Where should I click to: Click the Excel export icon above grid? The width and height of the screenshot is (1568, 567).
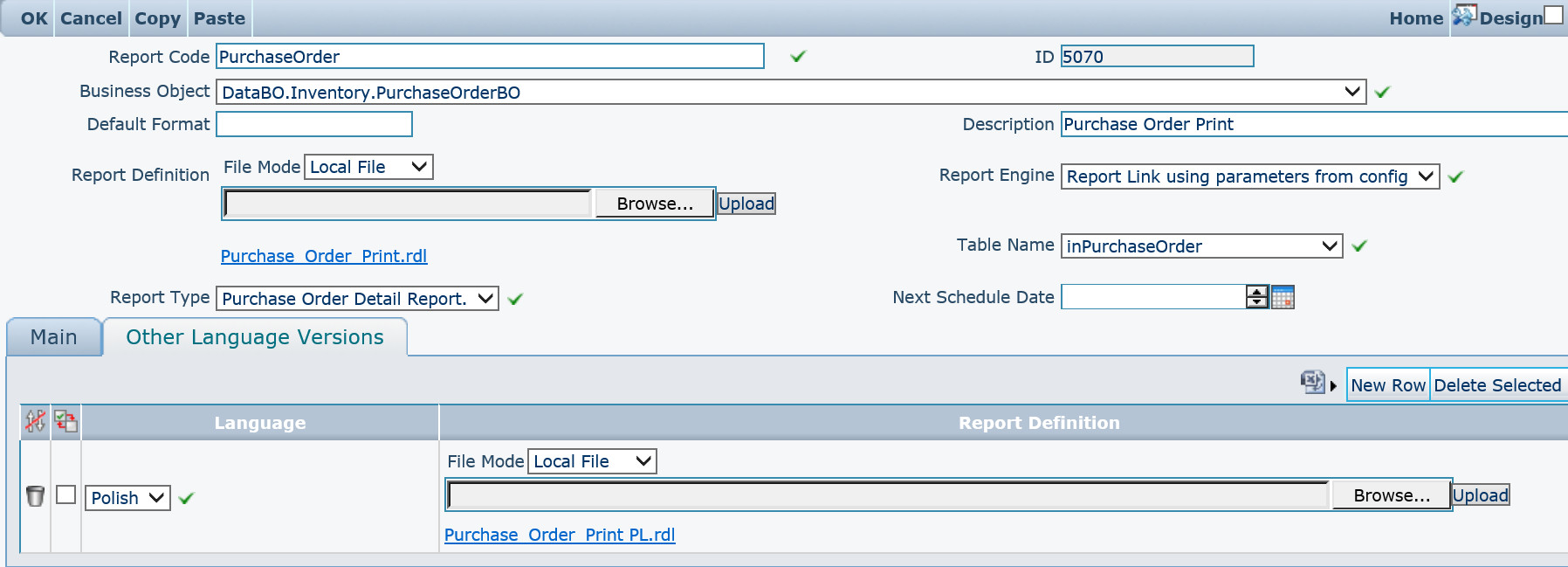coord(1312,383)
